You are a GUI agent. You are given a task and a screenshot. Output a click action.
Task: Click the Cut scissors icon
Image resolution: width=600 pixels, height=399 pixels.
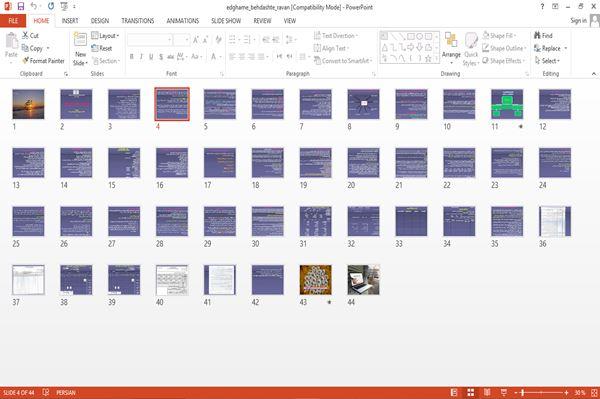tap(25, 35)
